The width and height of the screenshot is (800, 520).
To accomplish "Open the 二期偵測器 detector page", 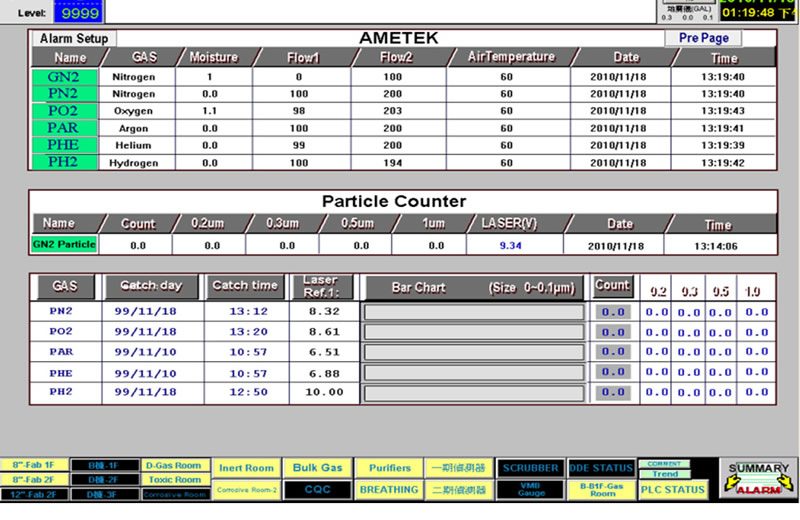I will [x=459, y=489].
